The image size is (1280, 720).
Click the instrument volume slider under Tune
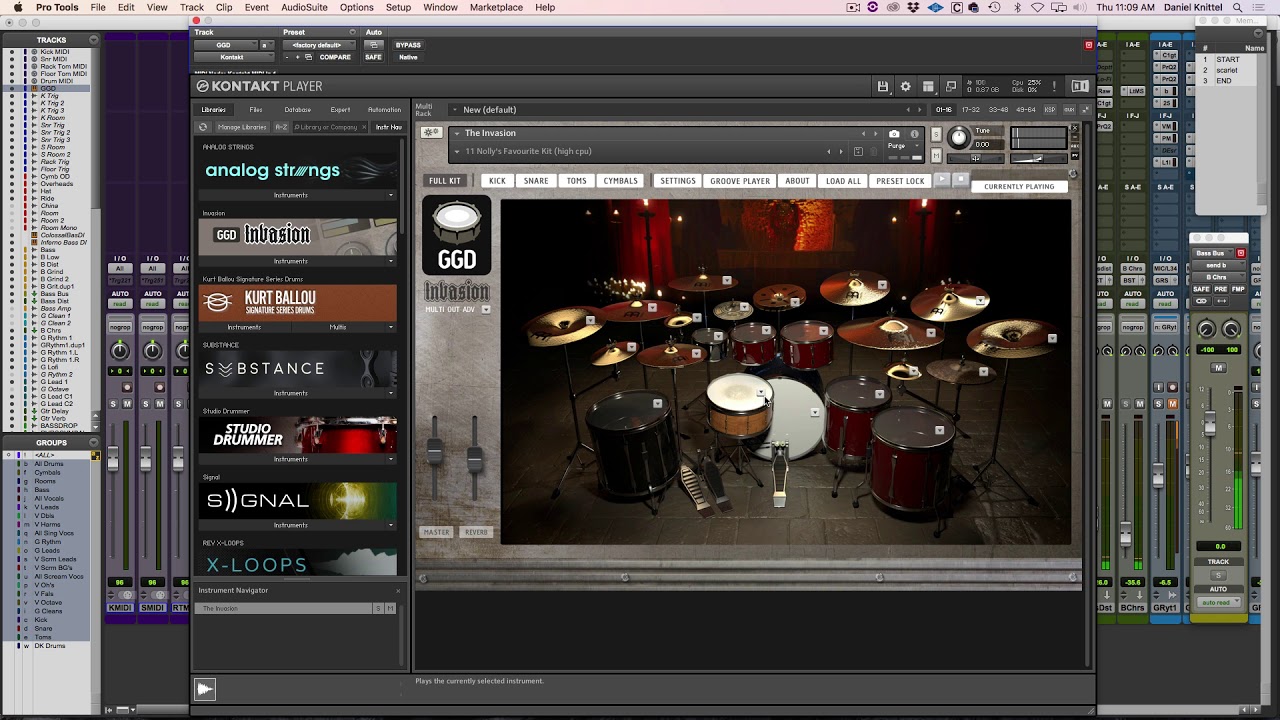point(1038,158)
